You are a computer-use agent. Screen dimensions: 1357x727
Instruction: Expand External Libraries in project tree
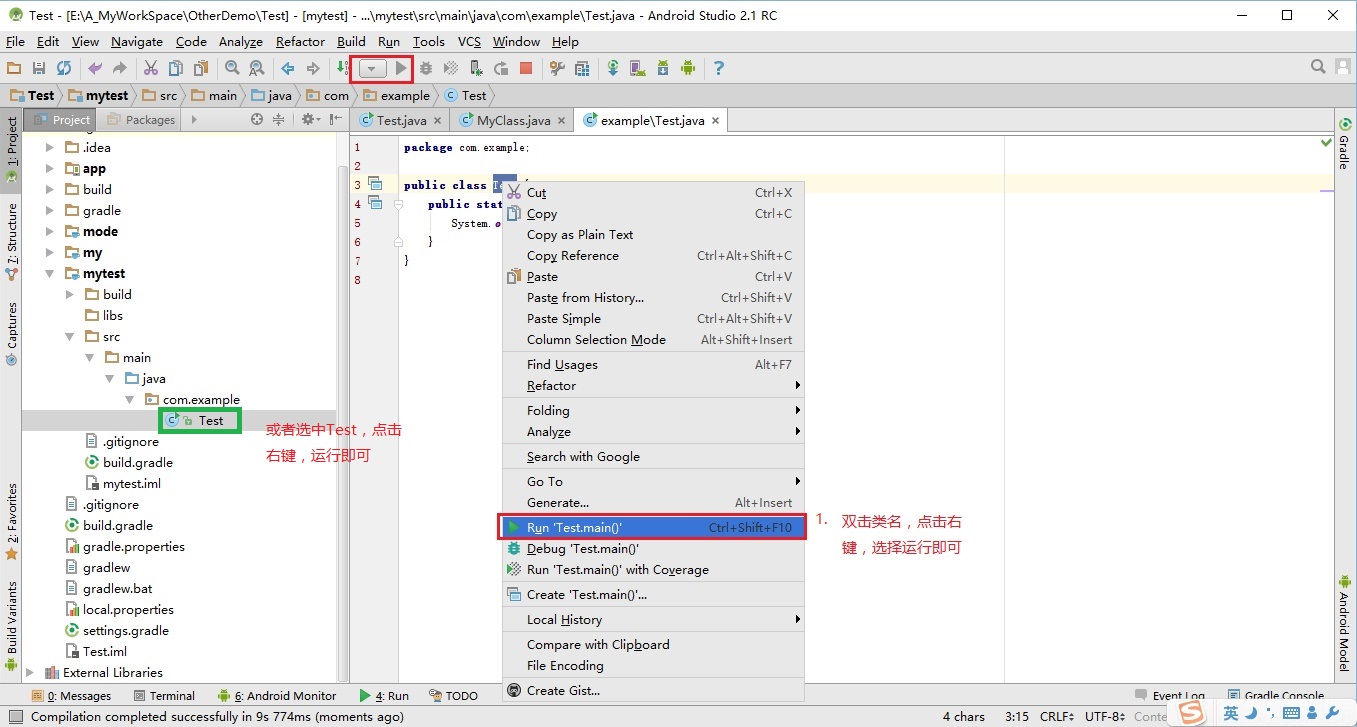click(x=30, y=673)
